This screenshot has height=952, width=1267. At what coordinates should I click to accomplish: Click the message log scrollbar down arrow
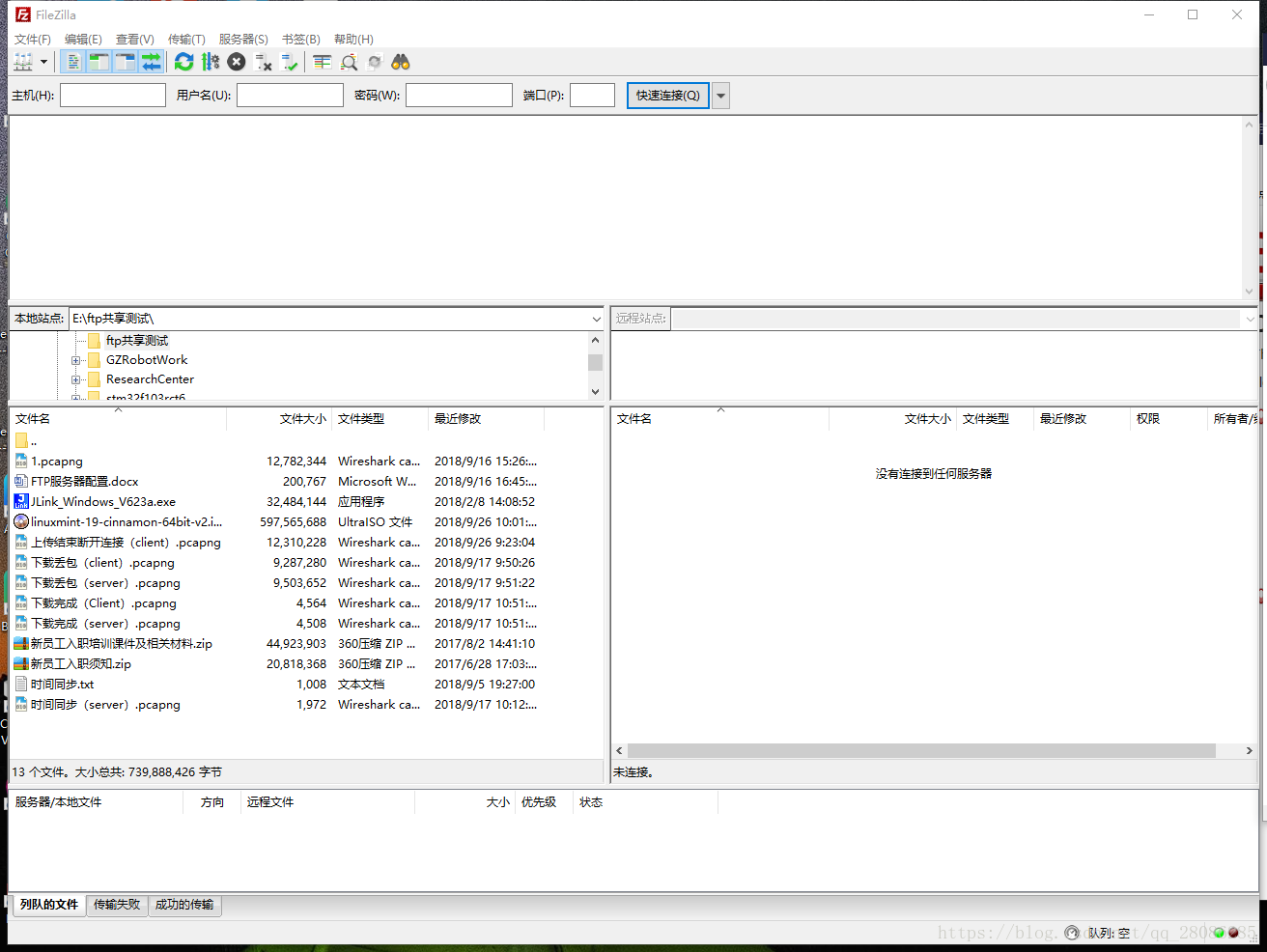pyautogui.click(x=1249, y=291)
